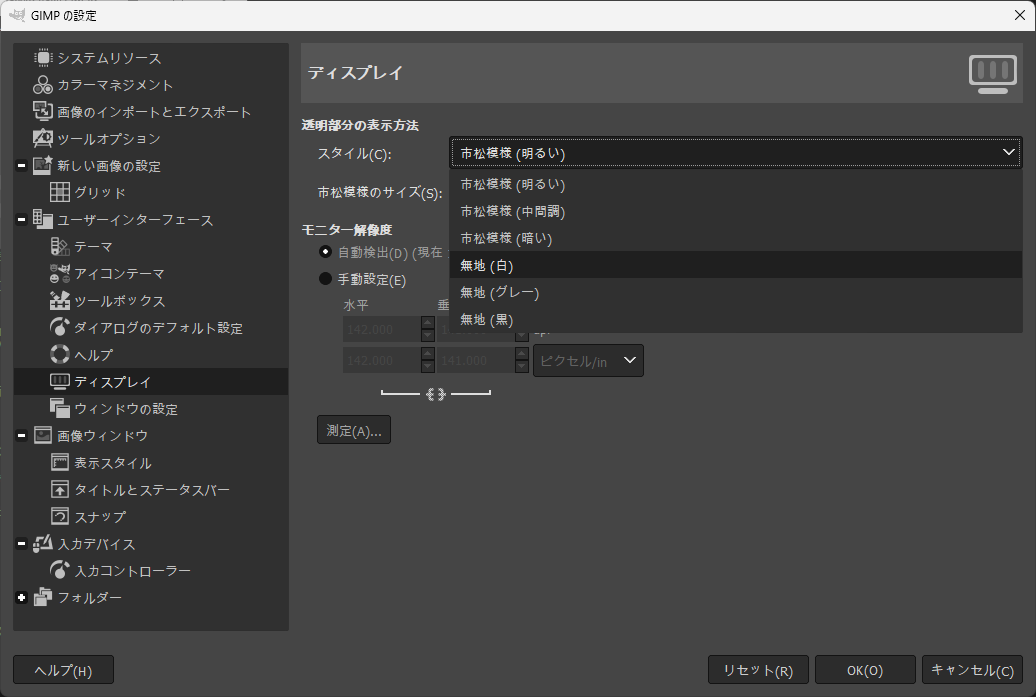Click the 画像ウィンドウ icon
This screenshot has width=1036, height=697.
(x=43, y=435)
